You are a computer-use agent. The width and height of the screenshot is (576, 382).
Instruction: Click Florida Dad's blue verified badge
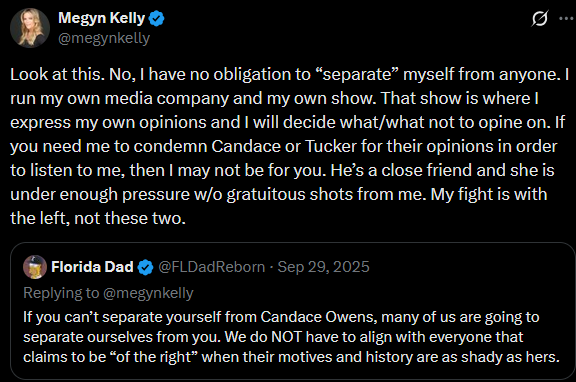click(145, 267)
